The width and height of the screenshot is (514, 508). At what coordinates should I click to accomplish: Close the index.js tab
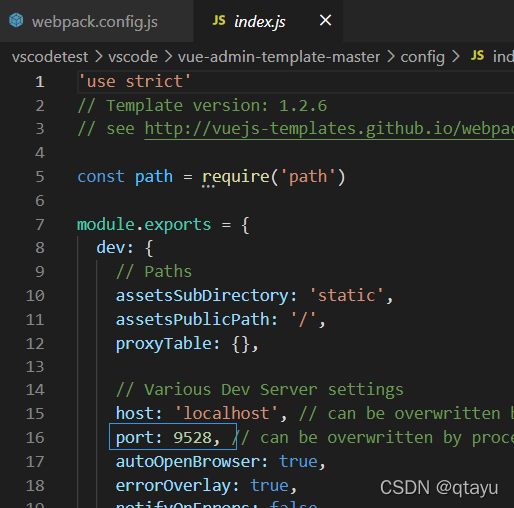pyautogui.click(x=325, y=20)
